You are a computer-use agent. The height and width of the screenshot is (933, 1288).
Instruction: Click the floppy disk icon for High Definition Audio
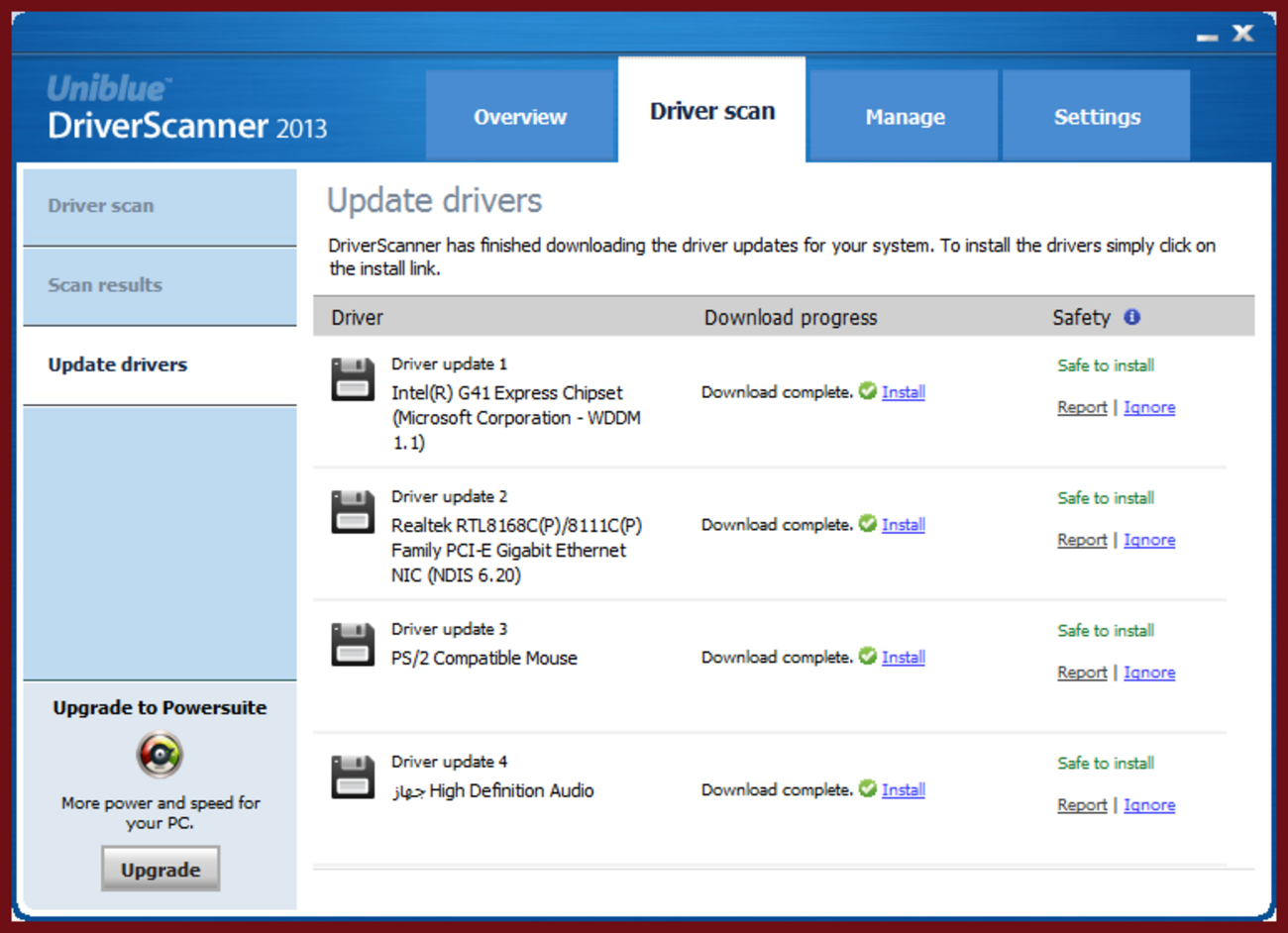352,777
